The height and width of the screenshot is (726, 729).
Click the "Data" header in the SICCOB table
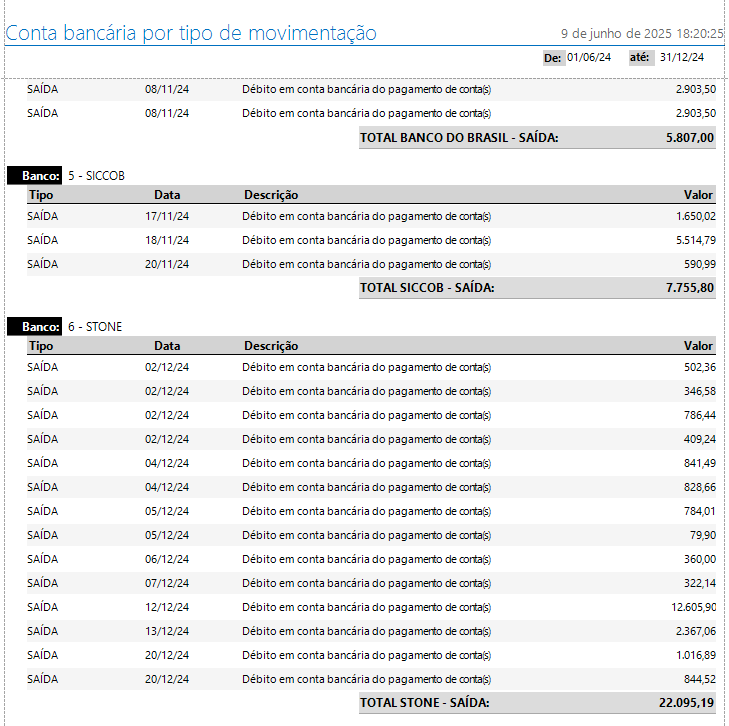pos(167,195)
